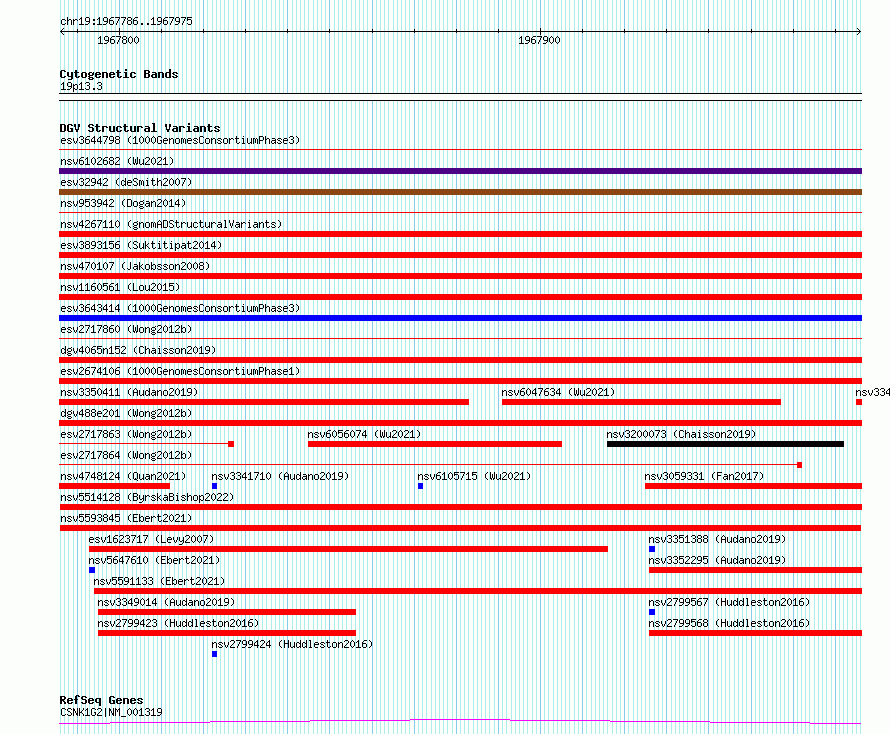Open nsv5591133 (Ebert2021) label
This screenshot has height=734, width=890.
(159, 581)
